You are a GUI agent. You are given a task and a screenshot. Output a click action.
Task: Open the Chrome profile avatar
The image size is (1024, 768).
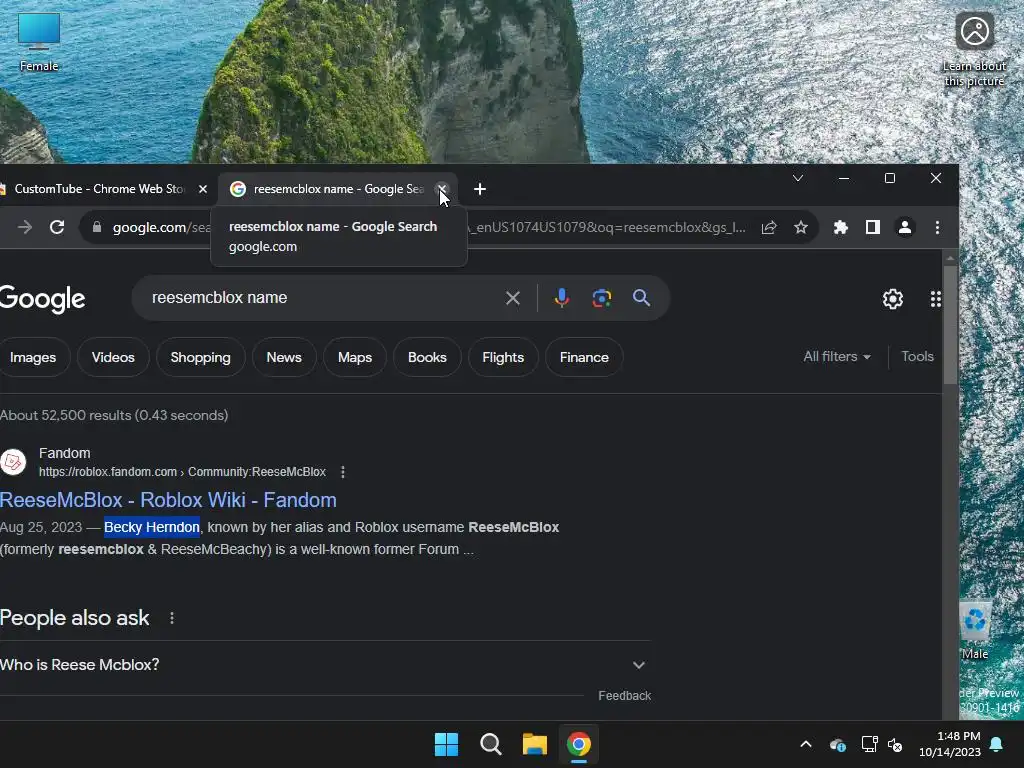904,227
